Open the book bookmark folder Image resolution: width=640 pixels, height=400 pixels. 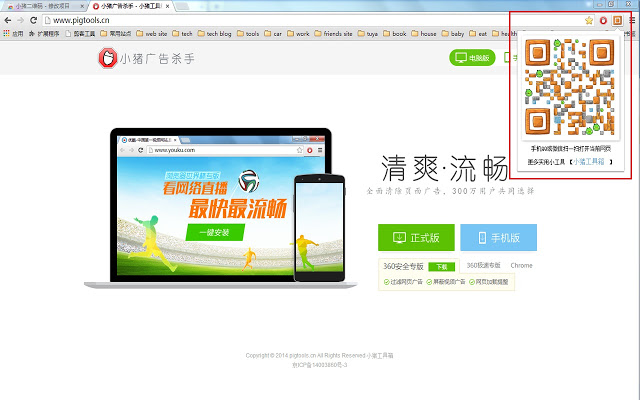395,34
